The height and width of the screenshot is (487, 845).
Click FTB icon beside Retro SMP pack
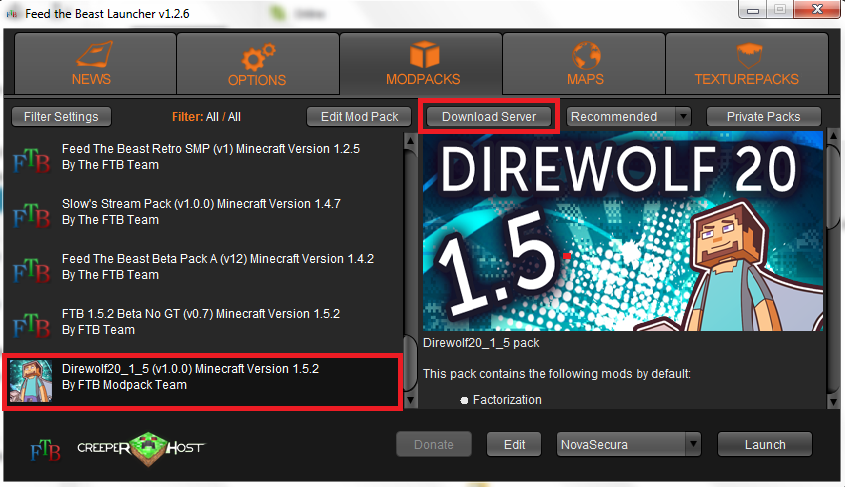point(31,157)
